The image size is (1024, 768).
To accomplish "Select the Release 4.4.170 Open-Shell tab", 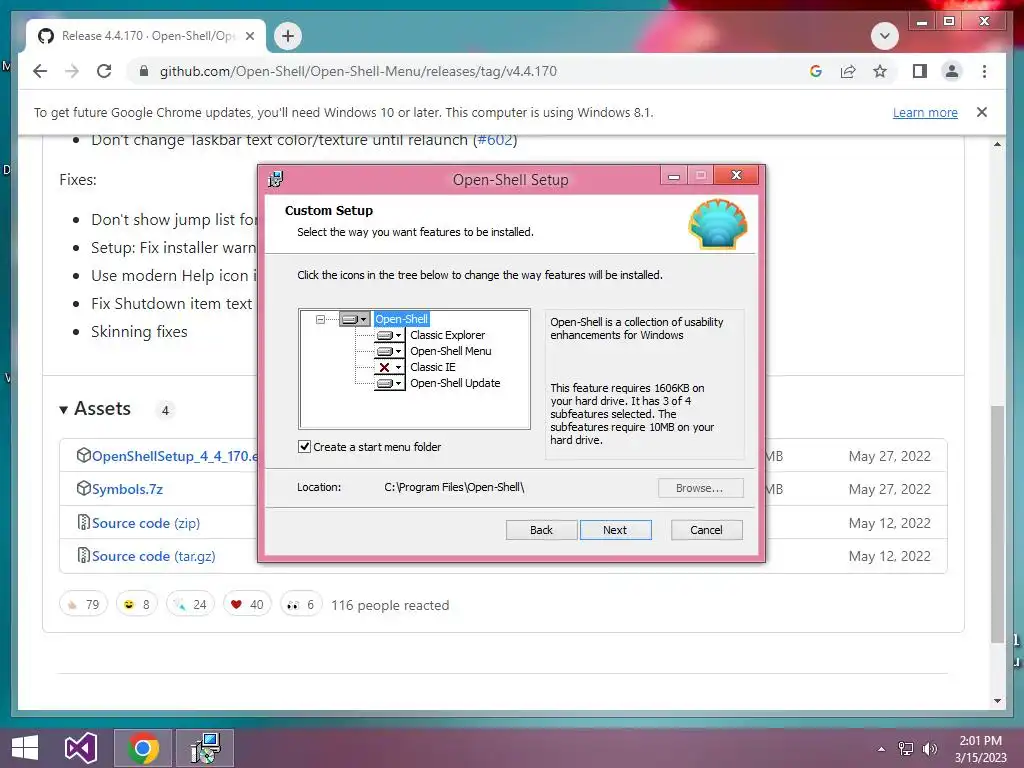I will (146, 36).
